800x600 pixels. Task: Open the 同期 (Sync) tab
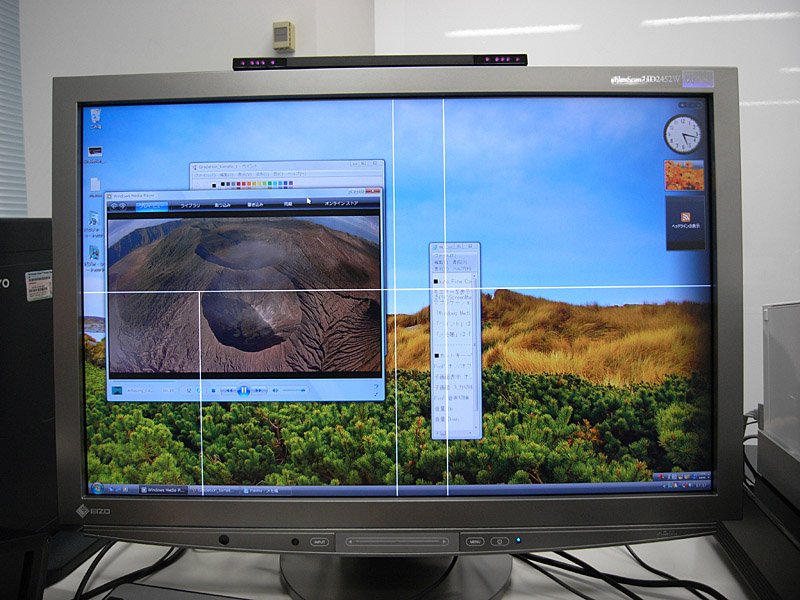[287, 205]
